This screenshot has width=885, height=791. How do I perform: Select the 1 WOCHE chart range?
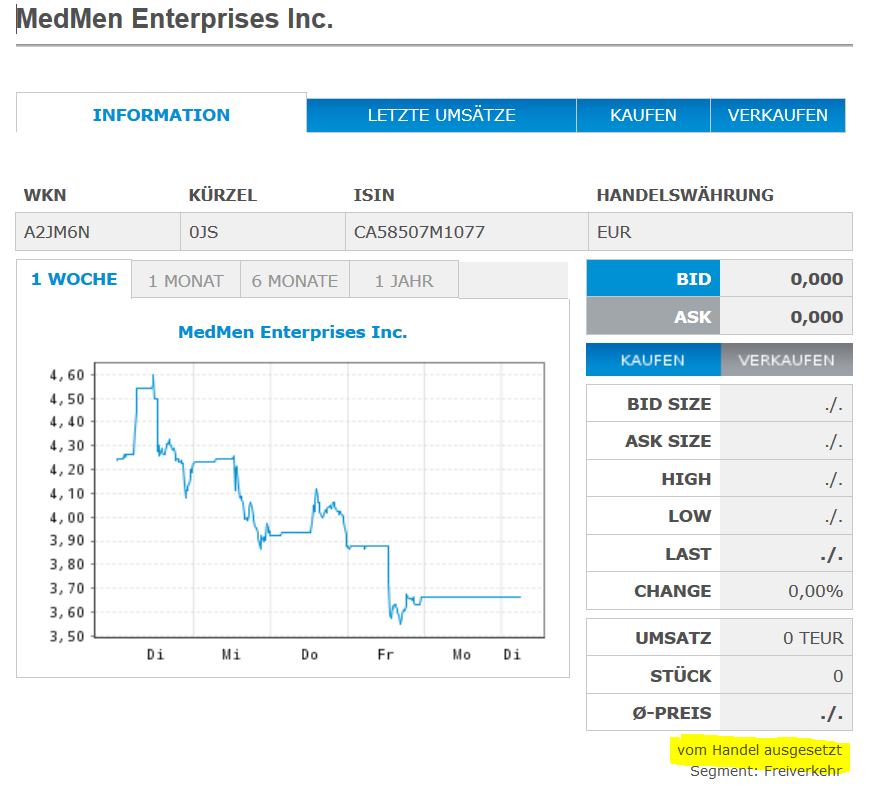click(74, 280)
